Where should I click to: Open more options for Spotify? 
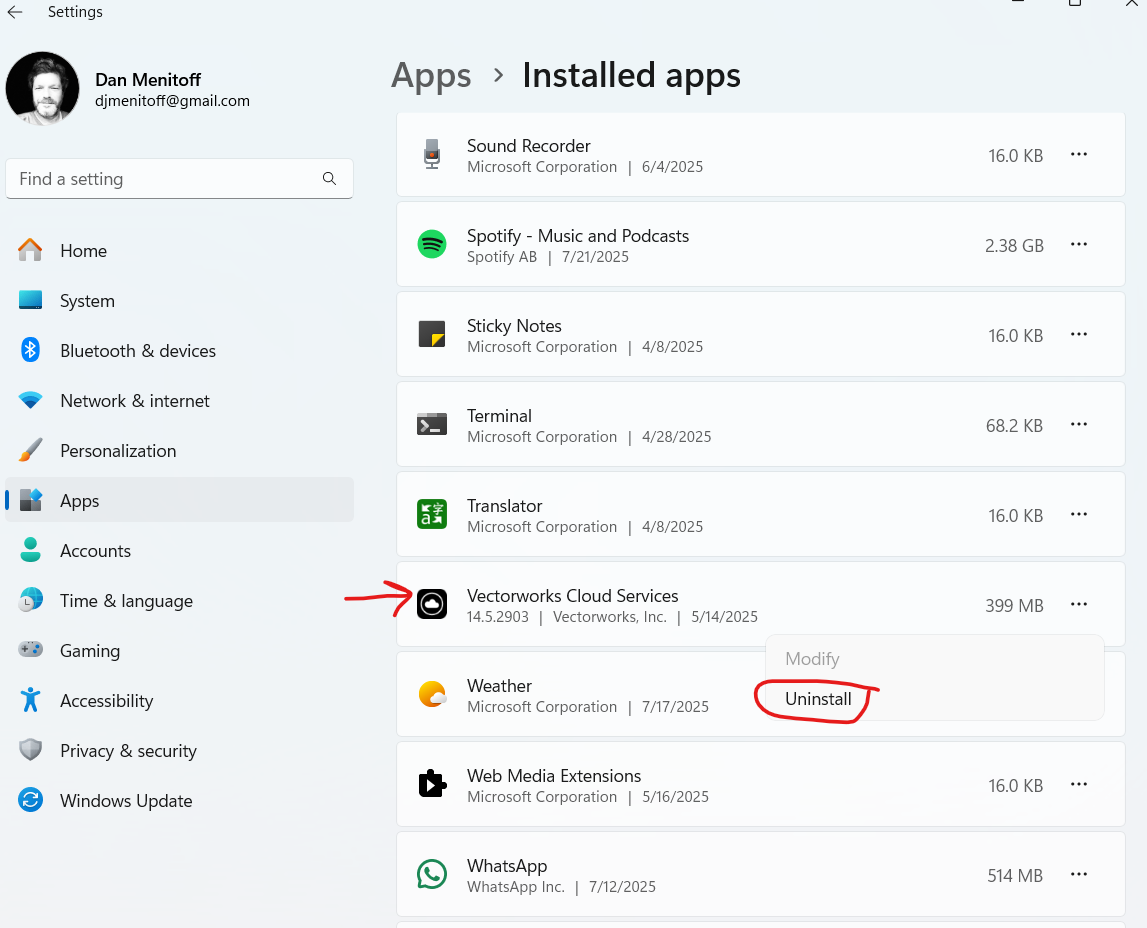pyautogui.click(x=1079, y=245)
